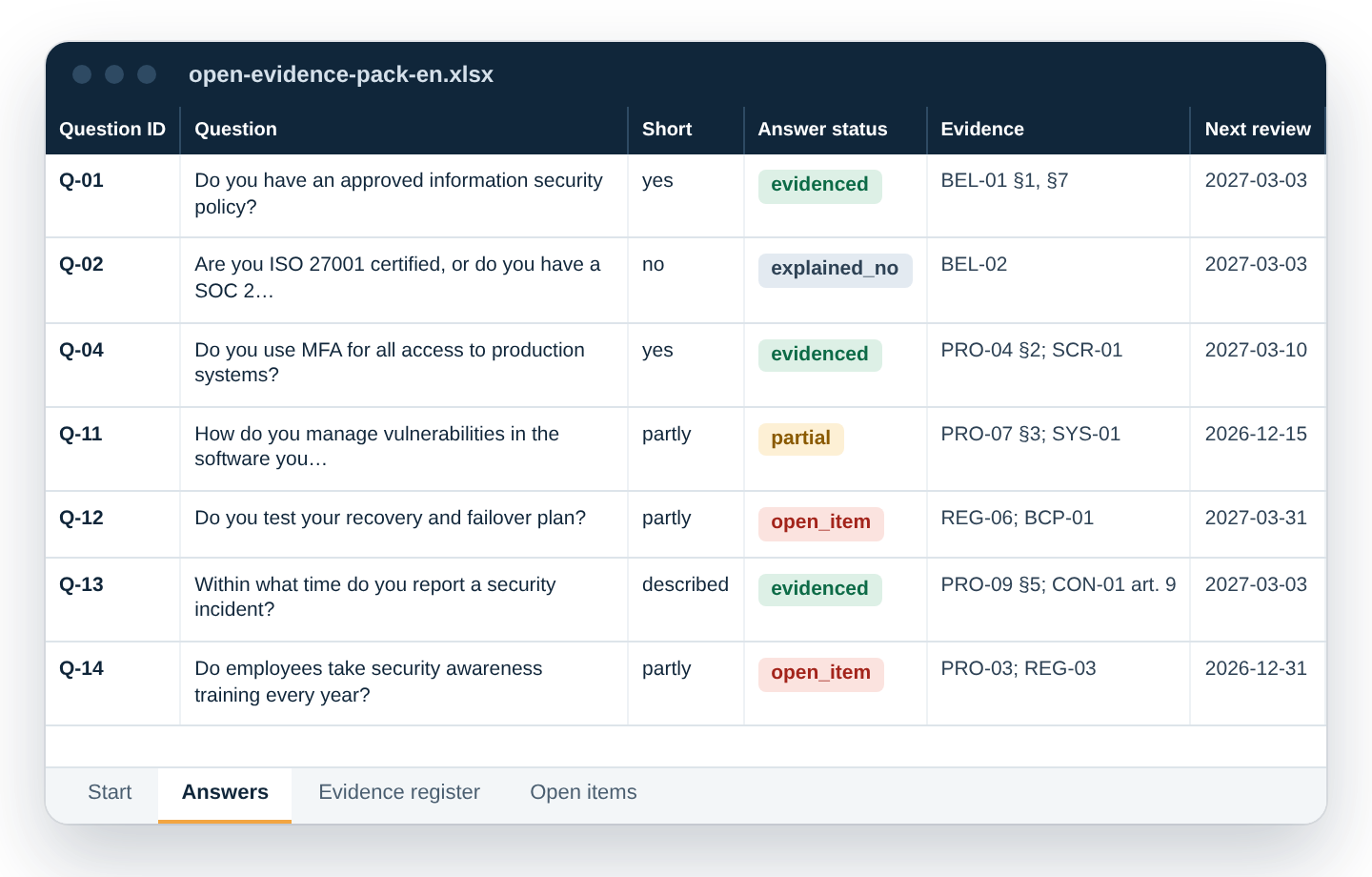Select the 2026-12-31 next review date
The width and height of the screenshot is (1372, 877).
[x=1258, y=683]
